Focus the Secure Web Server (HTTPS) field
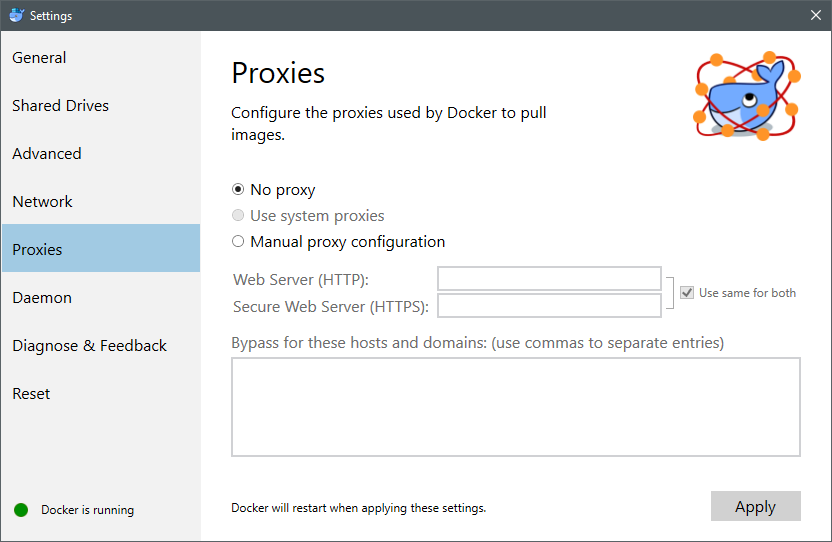Viewport: 832px width, 542px height. [549, 306]
